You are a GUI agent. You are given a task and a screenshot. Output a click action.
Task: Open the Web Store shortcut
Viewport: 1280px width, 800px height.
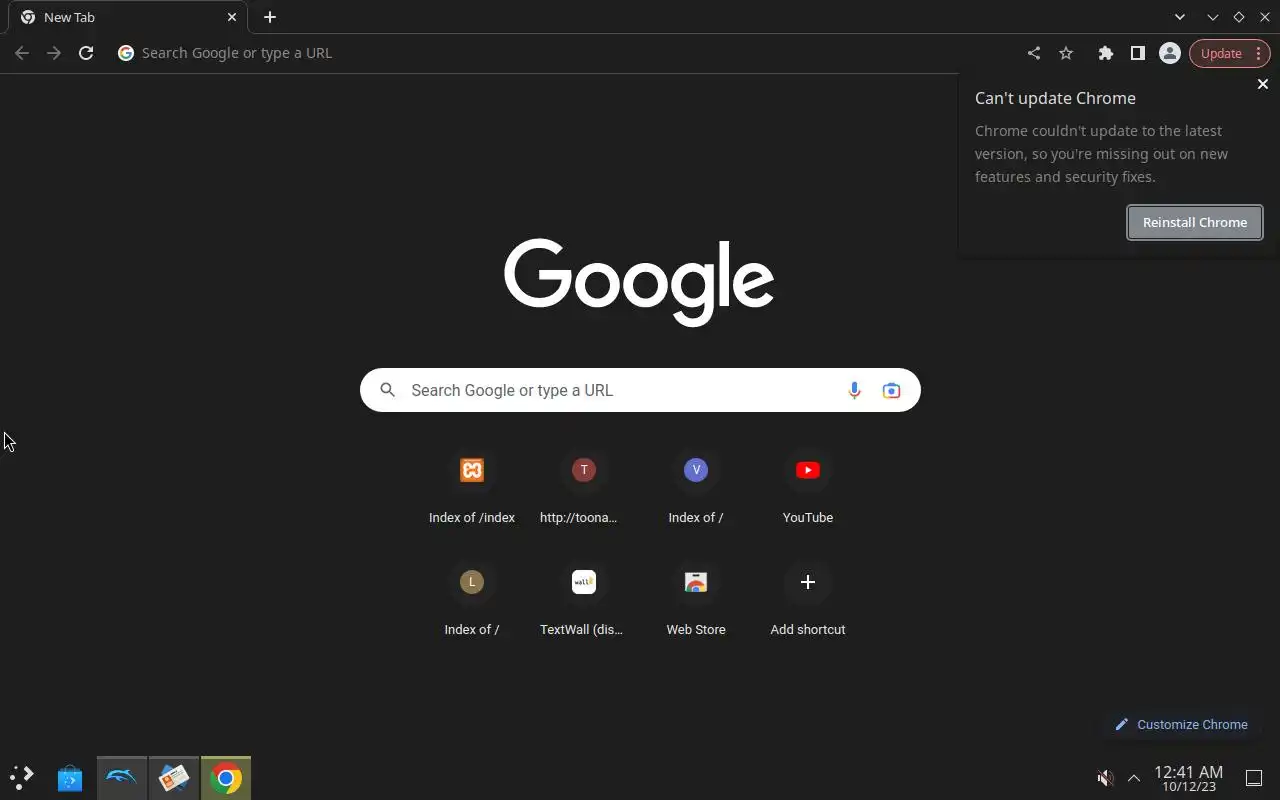point(696,601)
